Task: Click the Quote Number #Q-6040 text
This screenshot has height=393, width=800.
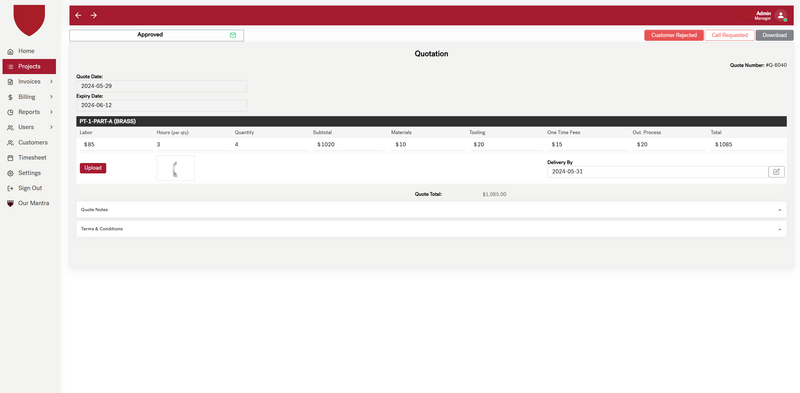Action: click(x=758, y=65)
